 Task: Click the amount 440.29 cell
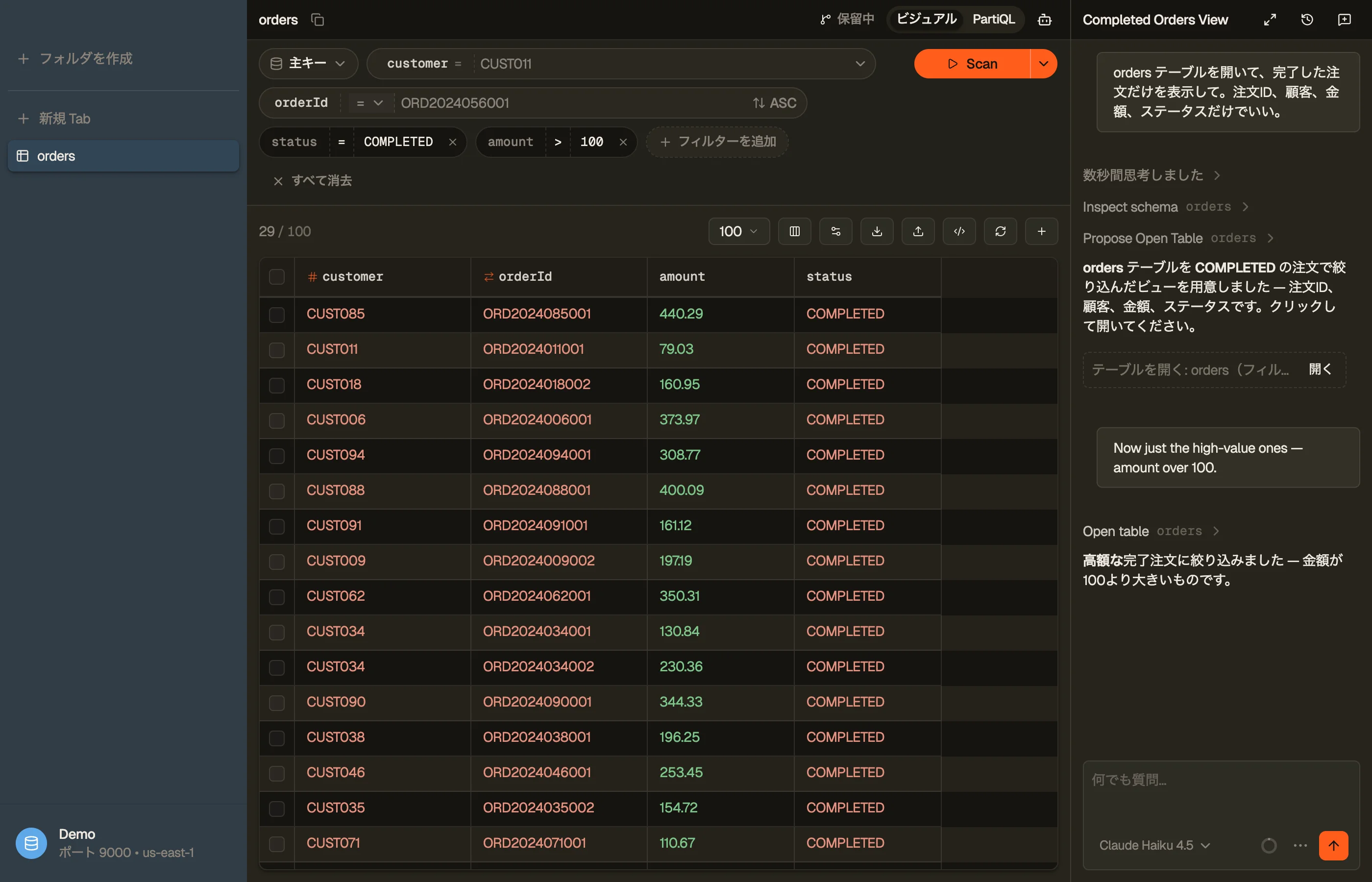coord(720,315)
